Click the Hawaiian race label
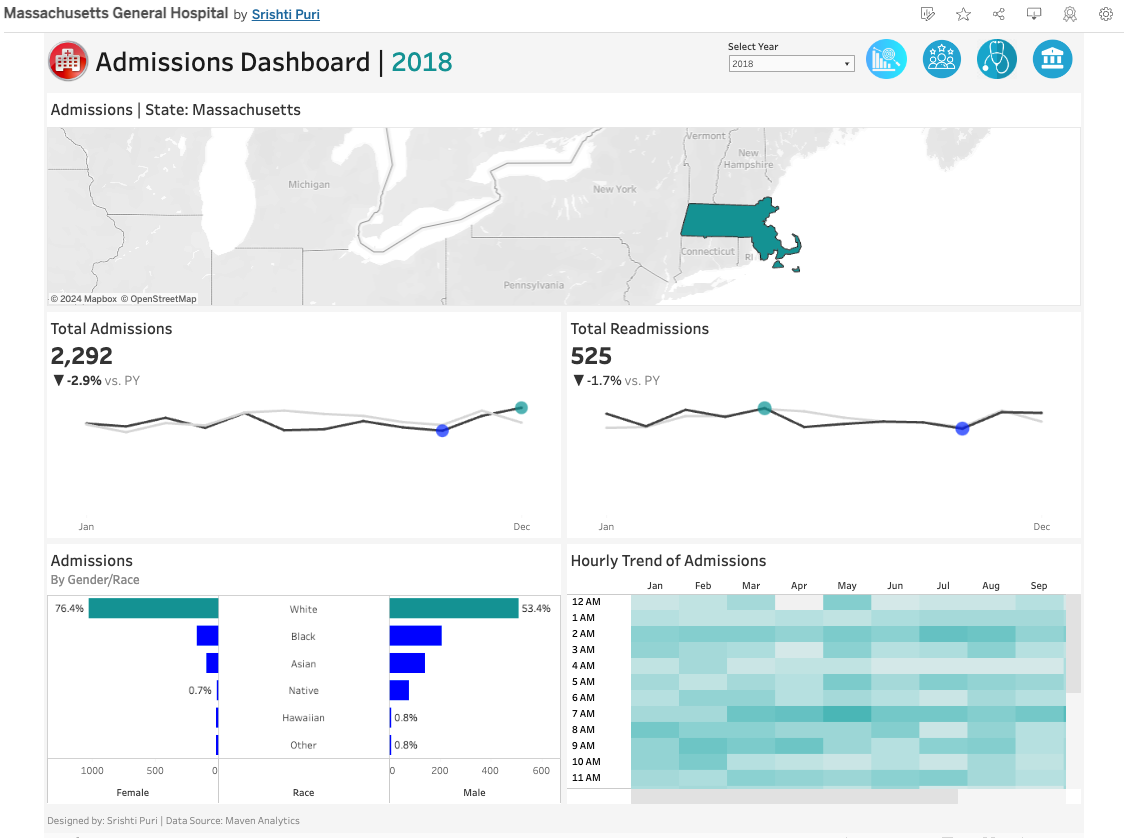The image size is (1134, 838). tap(304, 718)
